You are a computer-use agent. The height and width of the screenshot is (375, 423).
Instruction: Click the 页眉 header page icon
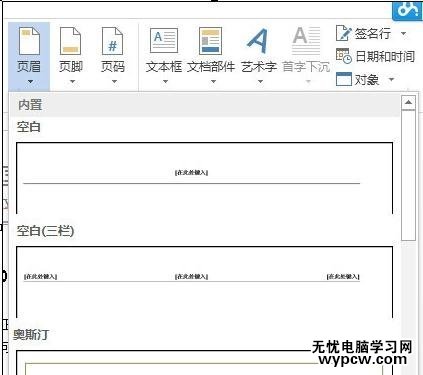point(29,41)
